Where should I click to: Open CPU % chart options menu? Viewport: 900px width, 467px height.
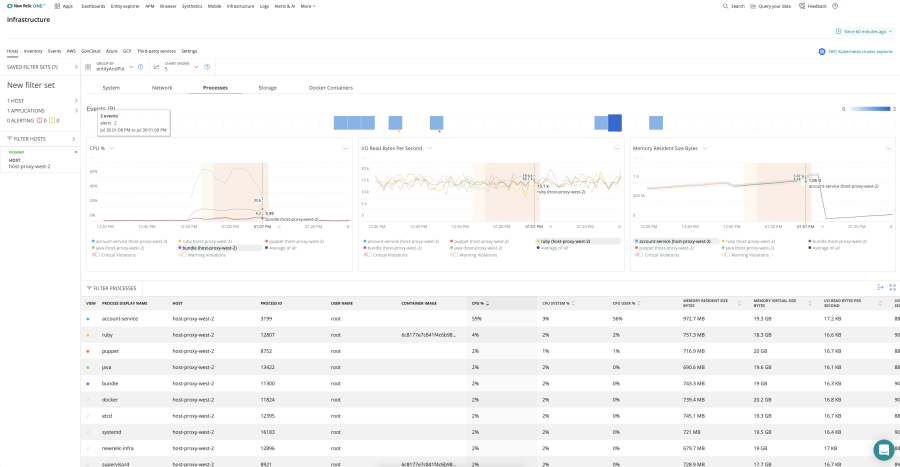click(347, 148)
